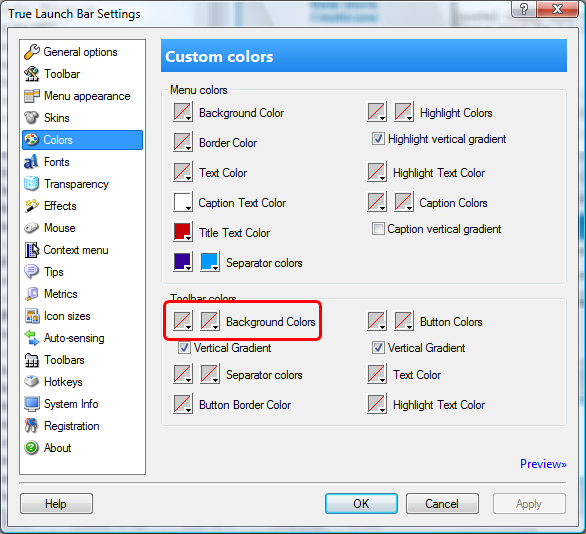Open dark purple menu Separator color swatch
The height and width of the screenshot is (534, 586).
[183, 262]
